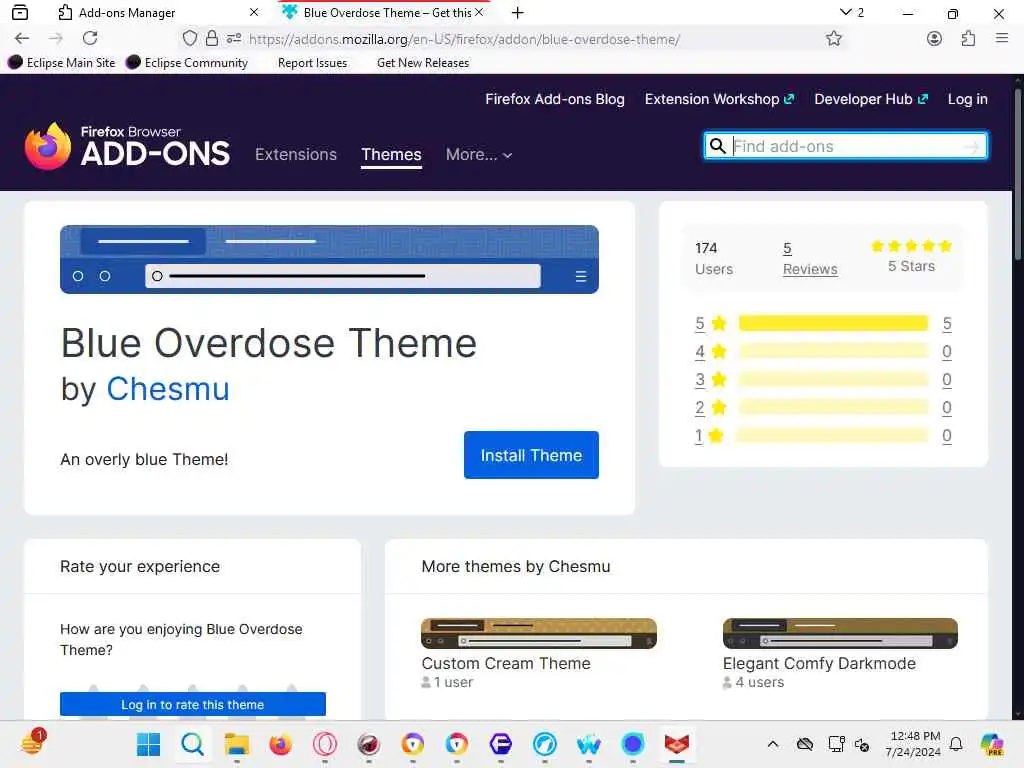Image resolution: width=1024 pixels, height=768 pixels.
Task: Expand the More… navigation dropdown
Action: 479,155
